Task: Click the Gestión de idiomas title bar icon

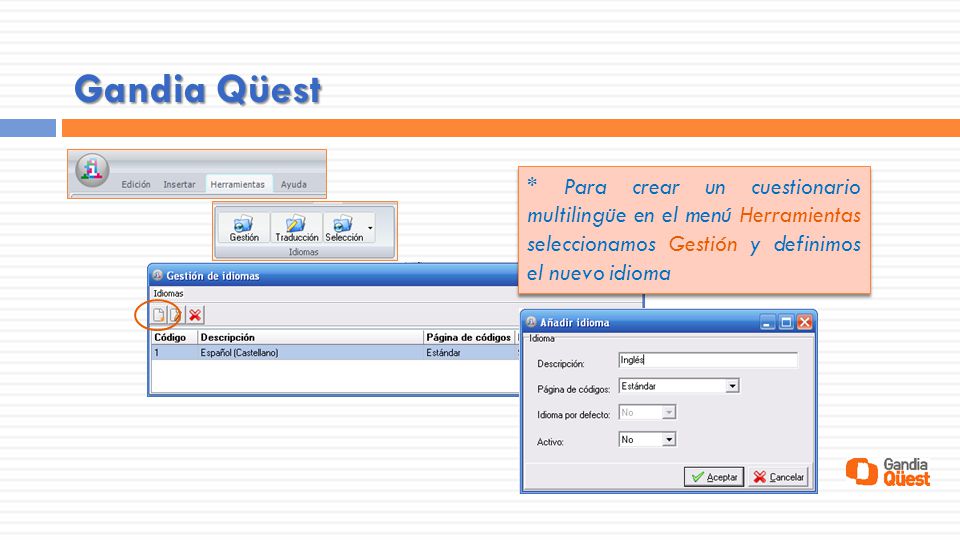Action: pos(157,276)
